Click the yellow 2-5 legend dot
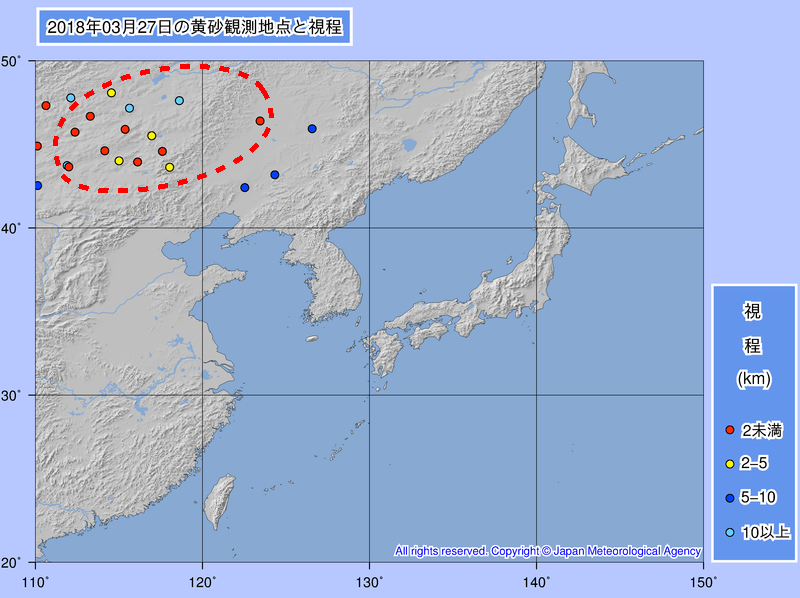 coord(730,464)
